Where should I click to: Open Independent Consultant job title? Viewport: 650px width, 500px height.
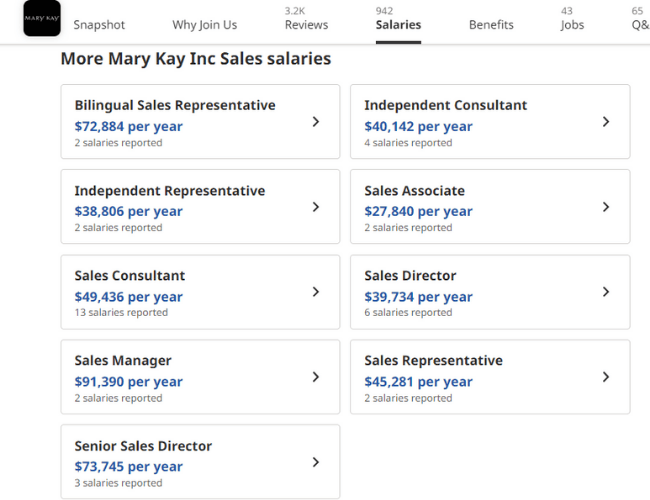446,105
